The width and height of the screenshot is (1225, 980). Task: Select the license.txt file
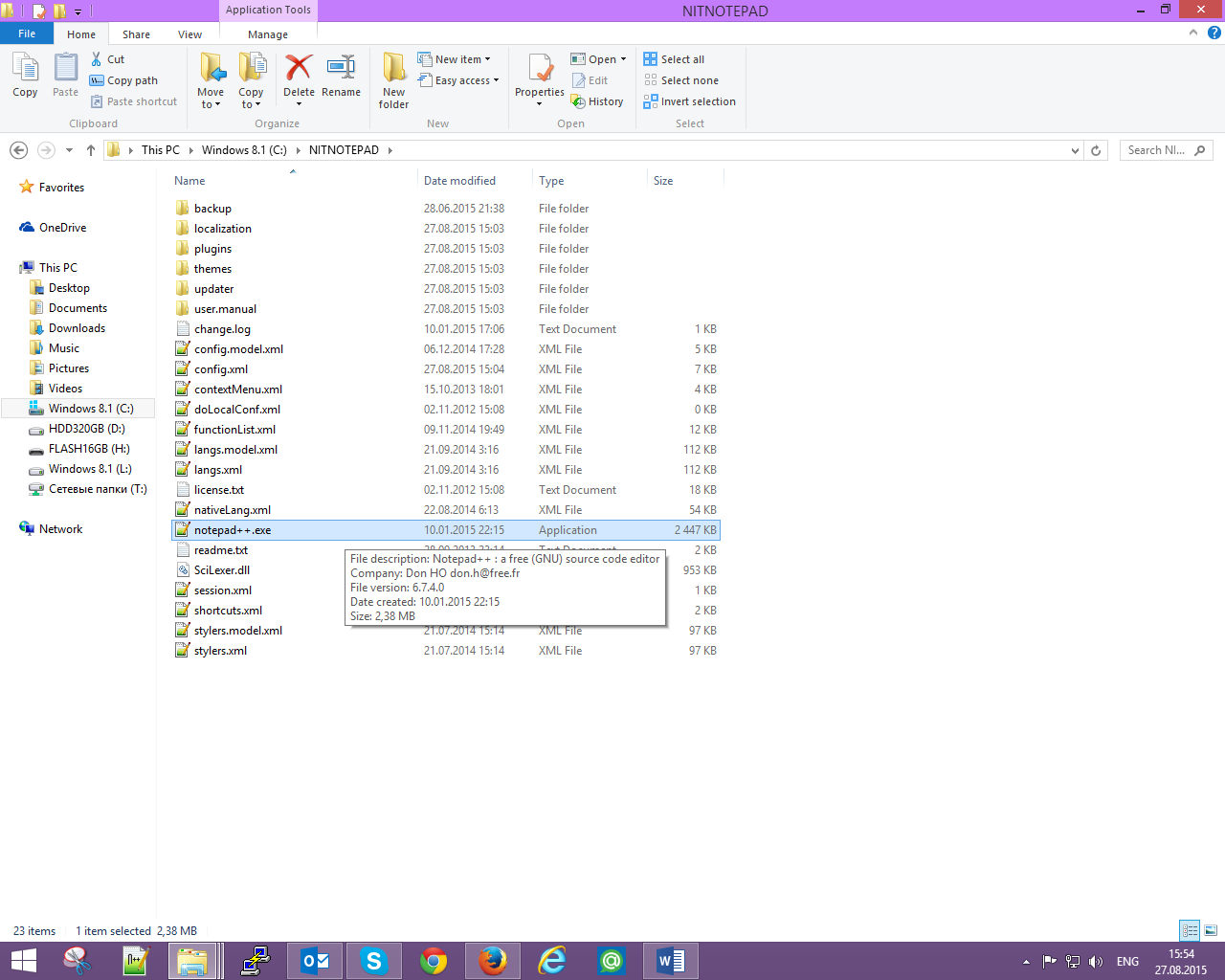pos(219,490)
